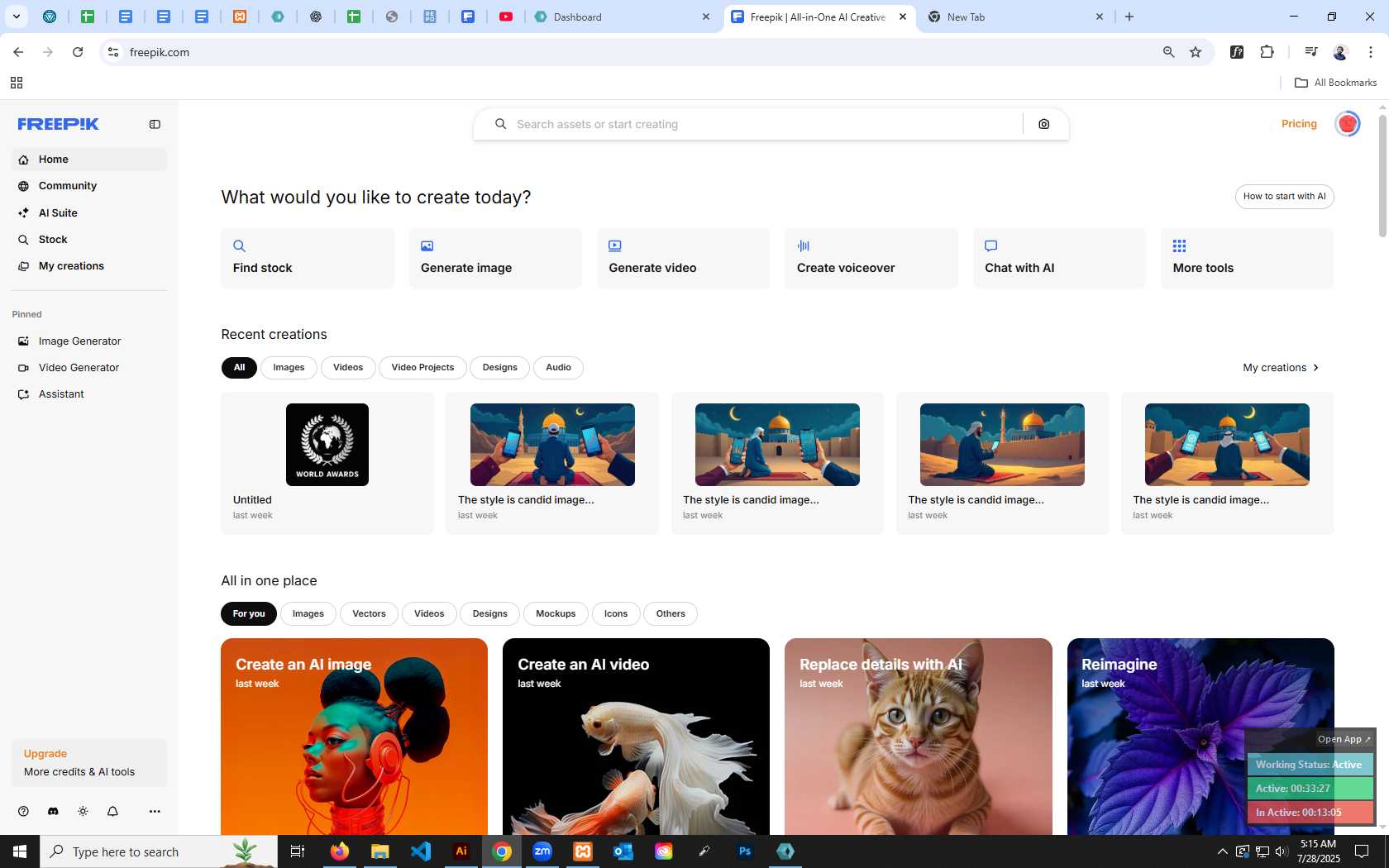Open Chrome extensions puzzle icon
The width and height of the screenshot is (1389, 868).
pos(1267,52)
